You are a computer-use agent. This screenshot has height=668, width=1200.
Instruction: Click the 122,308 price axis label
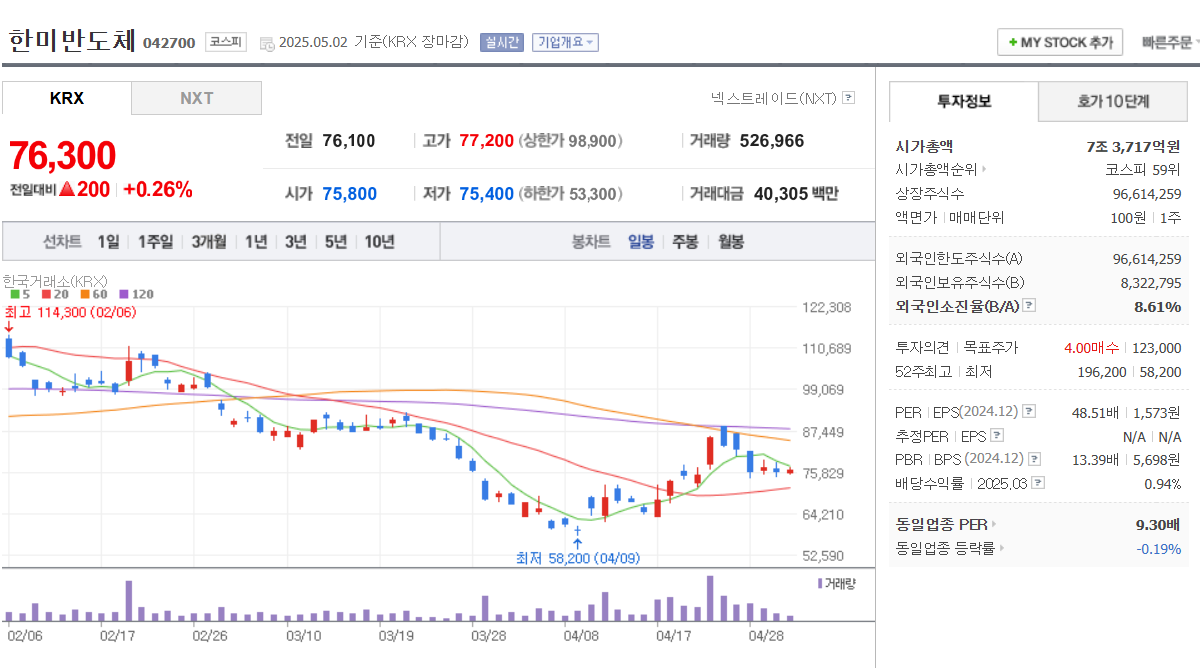(827, 307)
